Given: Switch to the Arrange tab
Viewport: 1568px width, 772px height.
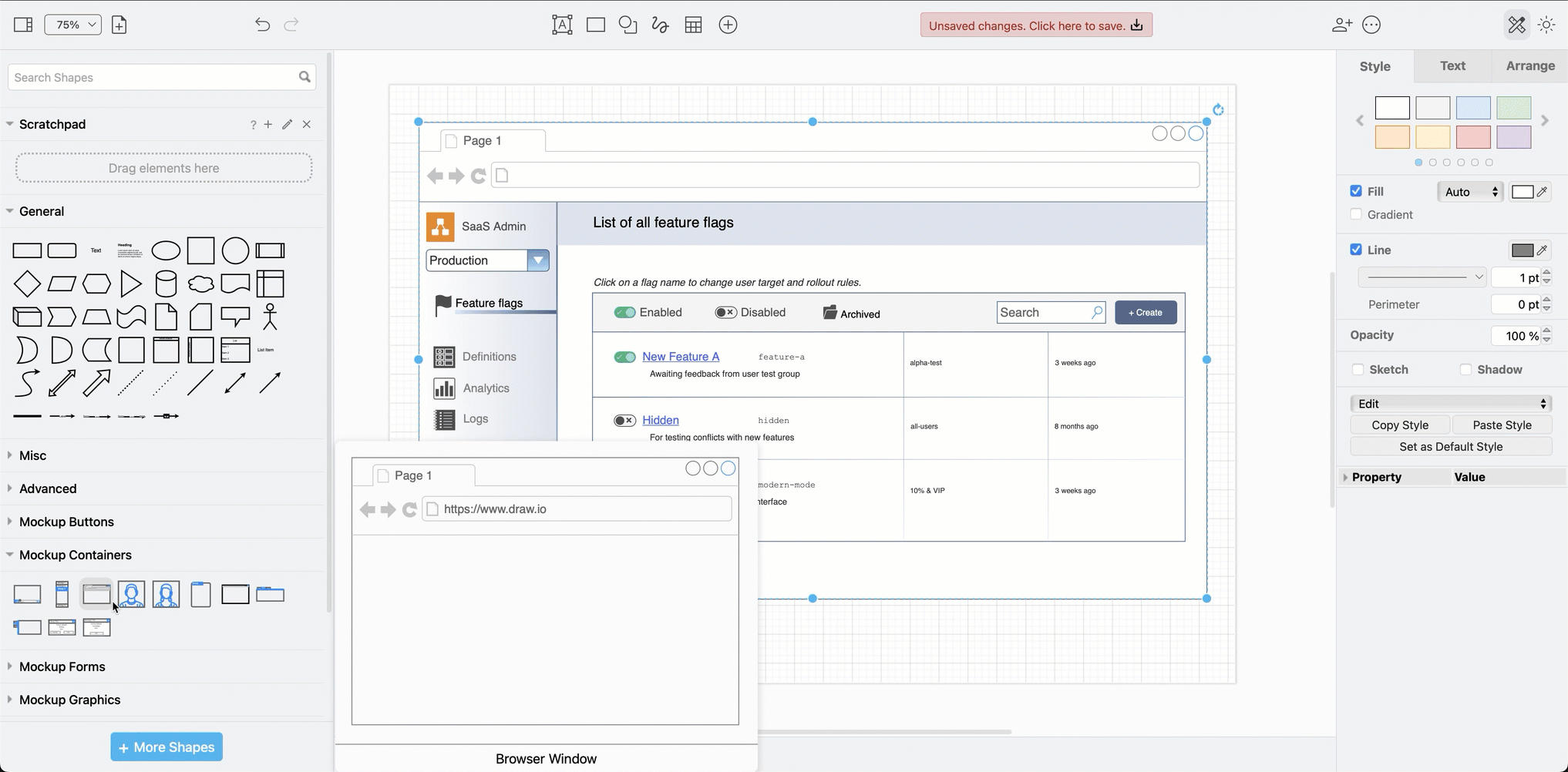Looking at the screenshot, I should pos(1529,65).
